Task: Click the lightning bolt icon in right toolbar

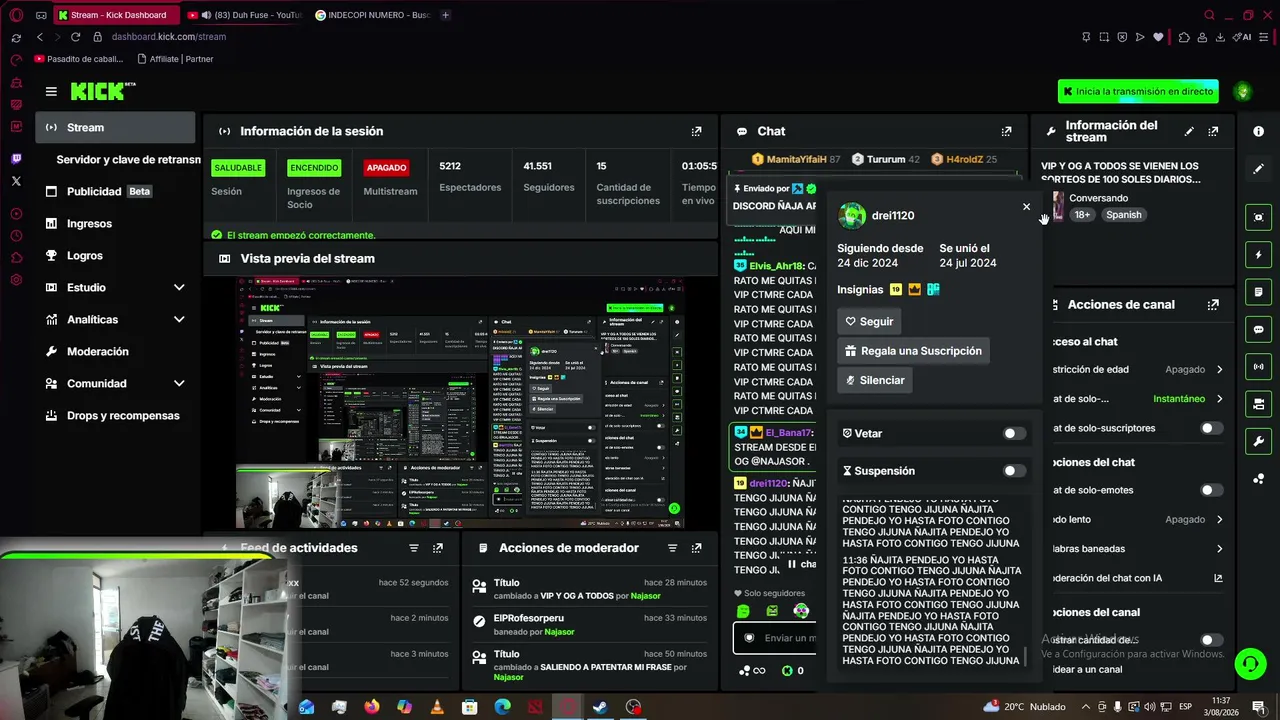Action: [x=1258, y=255]
